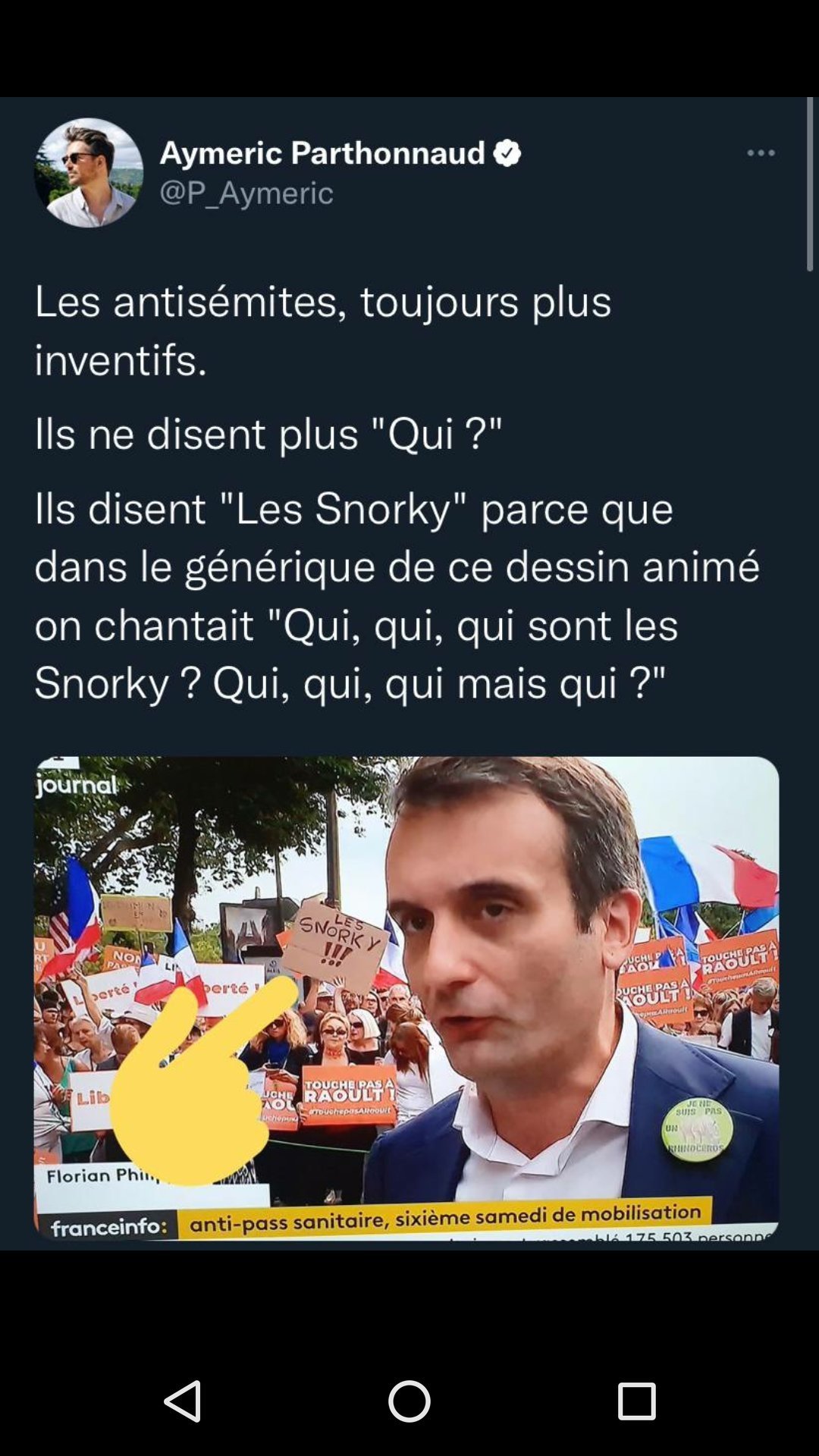Click the "anti-pass sanitaire" yellow headline banner
819x1456 pixels.
444,1219
